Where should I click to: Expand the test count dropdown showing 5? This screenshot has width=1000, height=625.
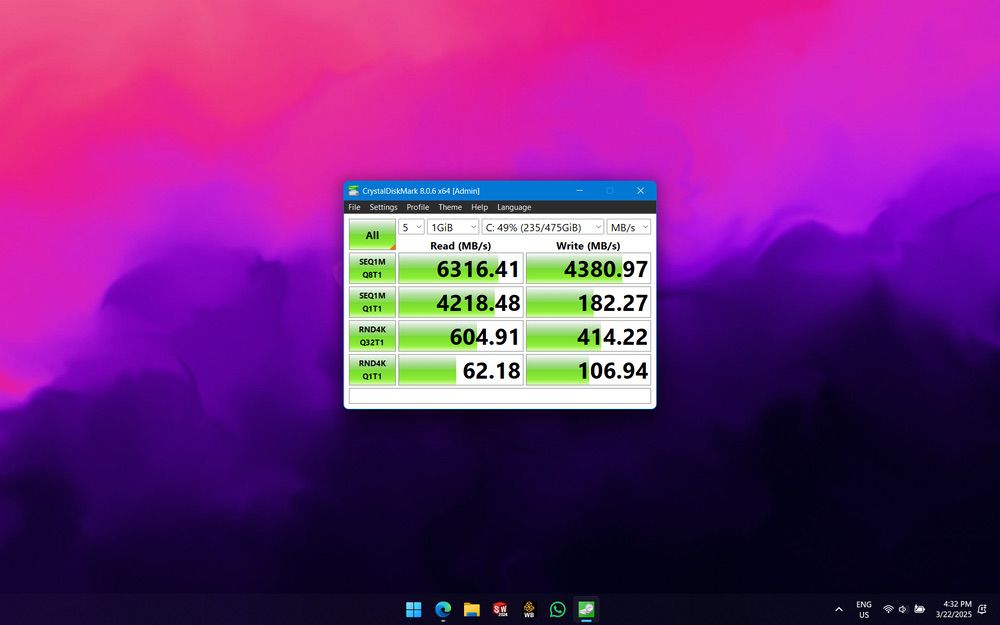(x=411, y=227)
